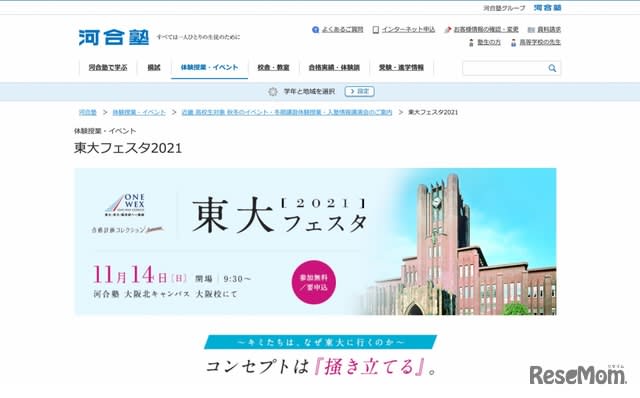Open the インターネット申込 link
This screenshot has height=398, width=640.
[409, 30]
